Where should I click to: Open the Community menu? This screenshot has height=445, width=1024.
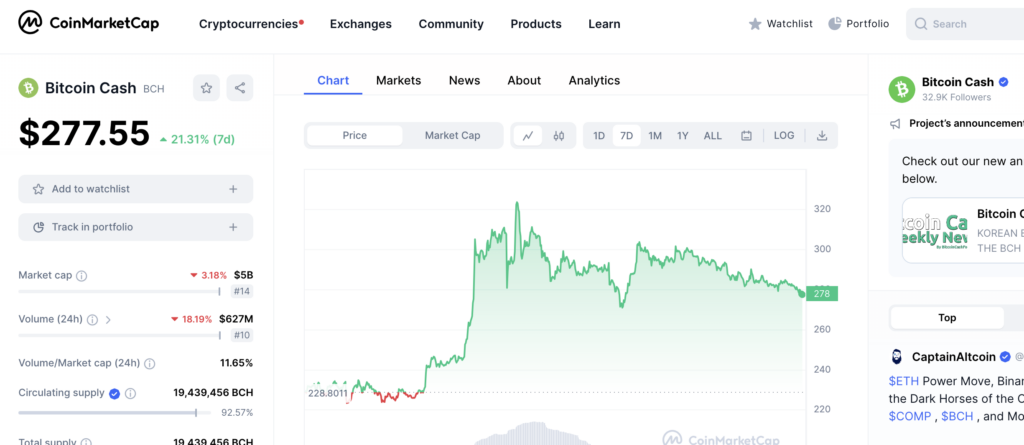tap(451, 24)
